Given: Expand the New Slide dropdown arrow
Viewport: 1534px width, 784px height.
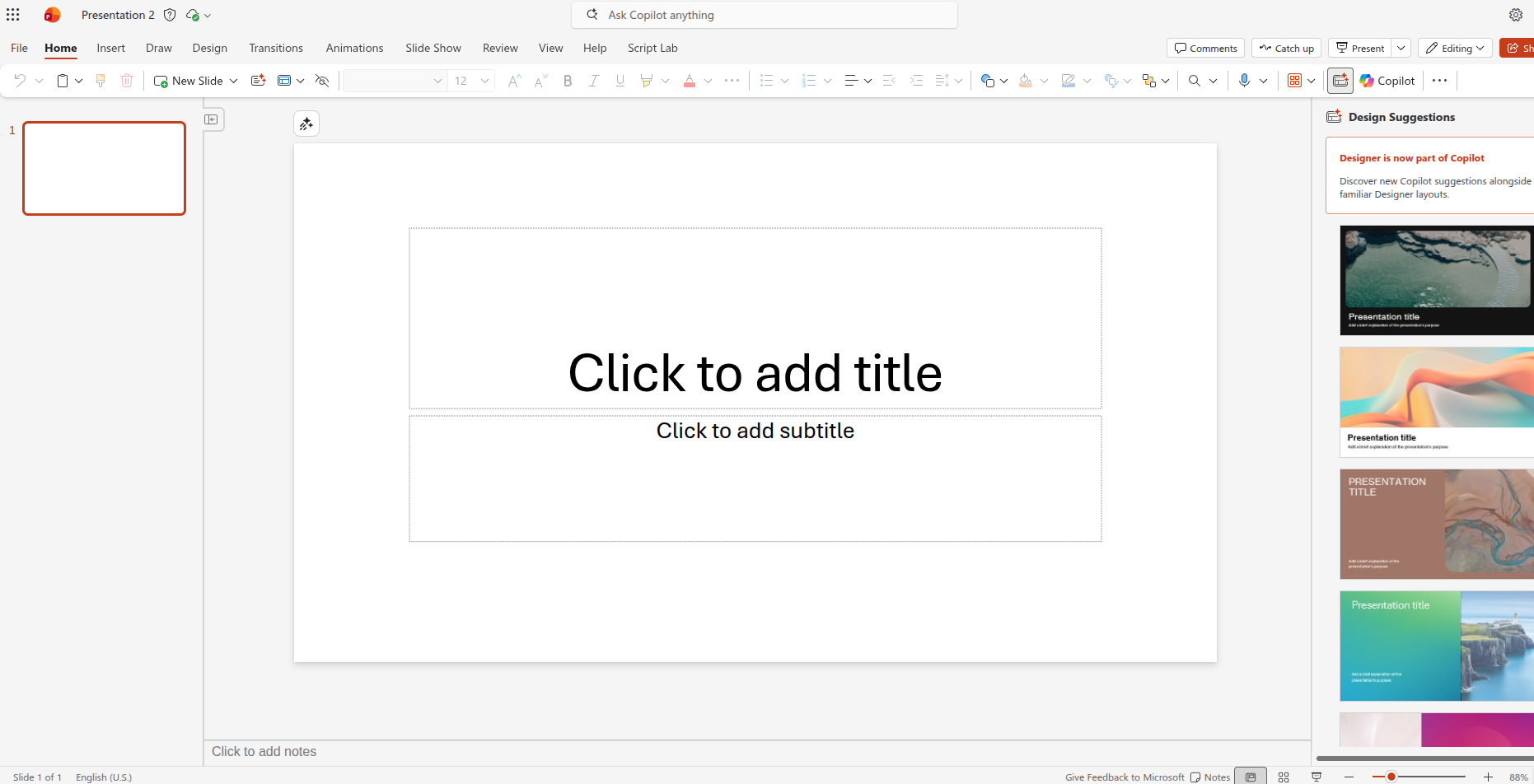Looking at the screenshot, I should pyautogui.click(x=234, y=81).
